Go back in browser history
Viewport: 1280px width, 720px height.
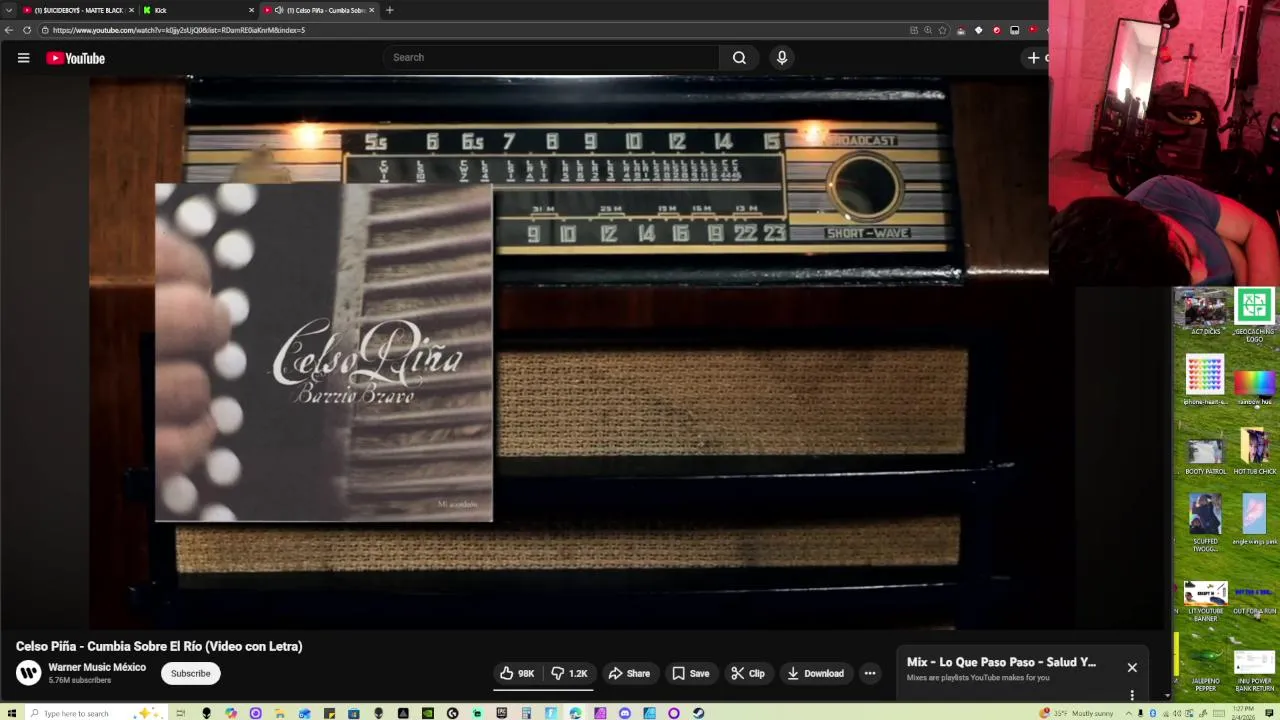point(8,30)
